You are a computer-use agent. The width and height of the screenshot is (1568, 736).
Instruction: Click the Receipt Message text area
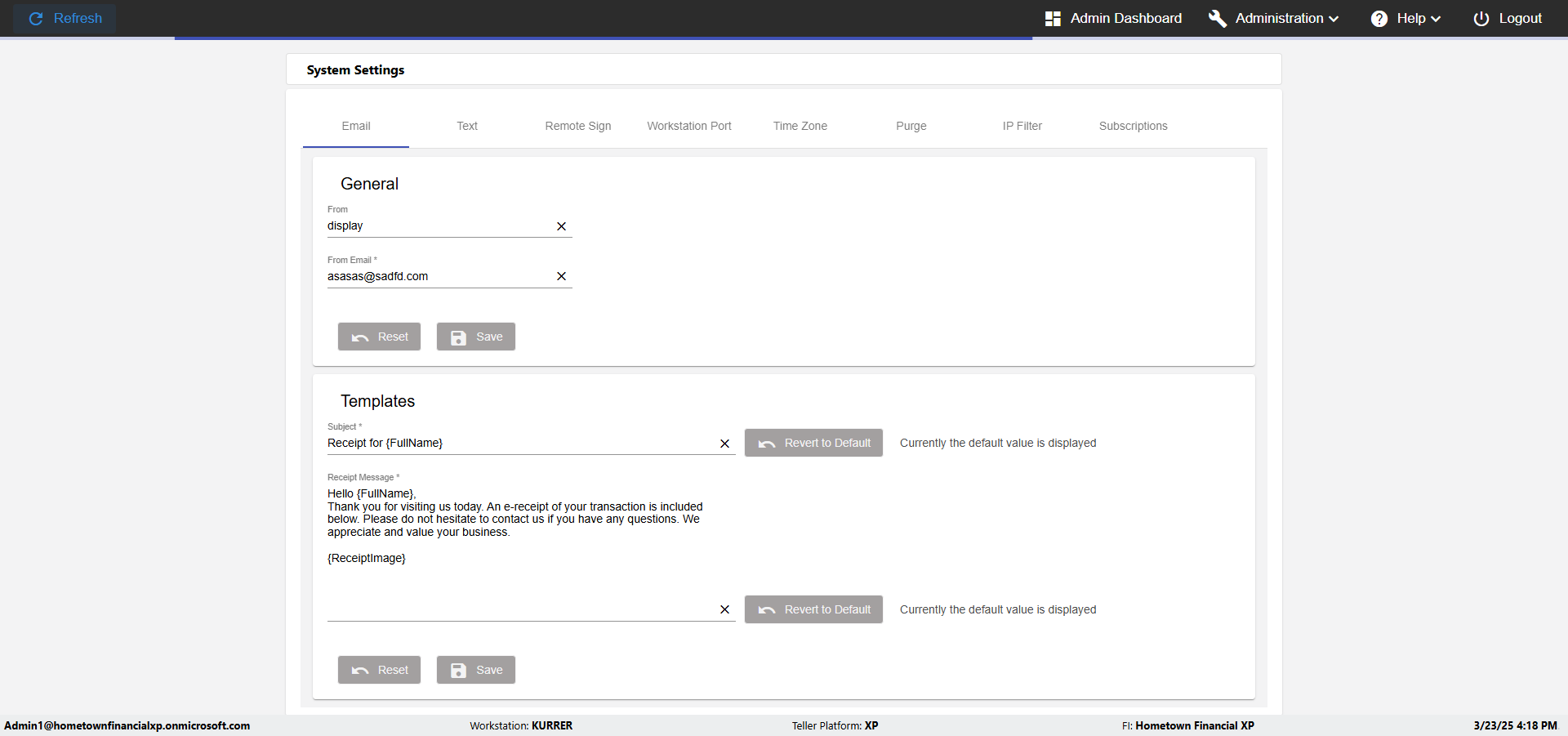pos(520,553)
